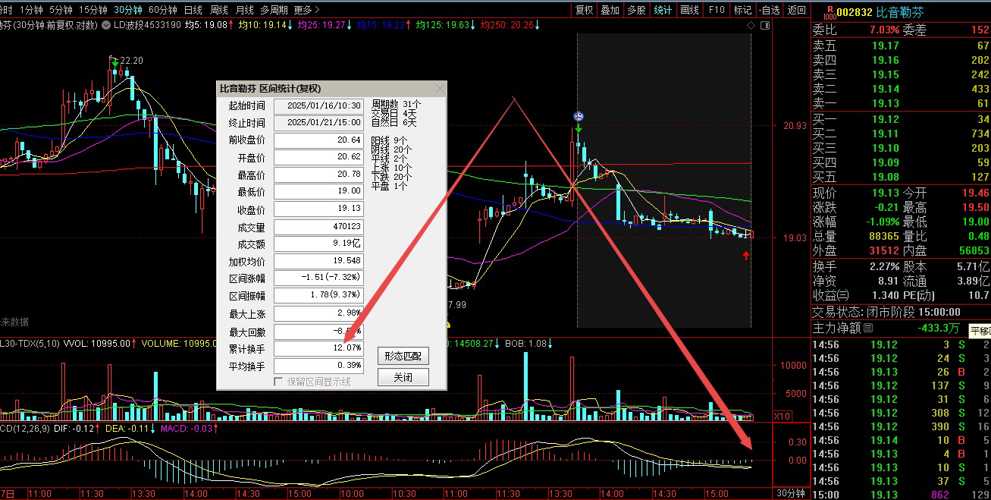
Task: Click the 最低价 value 19.00 in dialog
Action: click(x=319, y=192)
